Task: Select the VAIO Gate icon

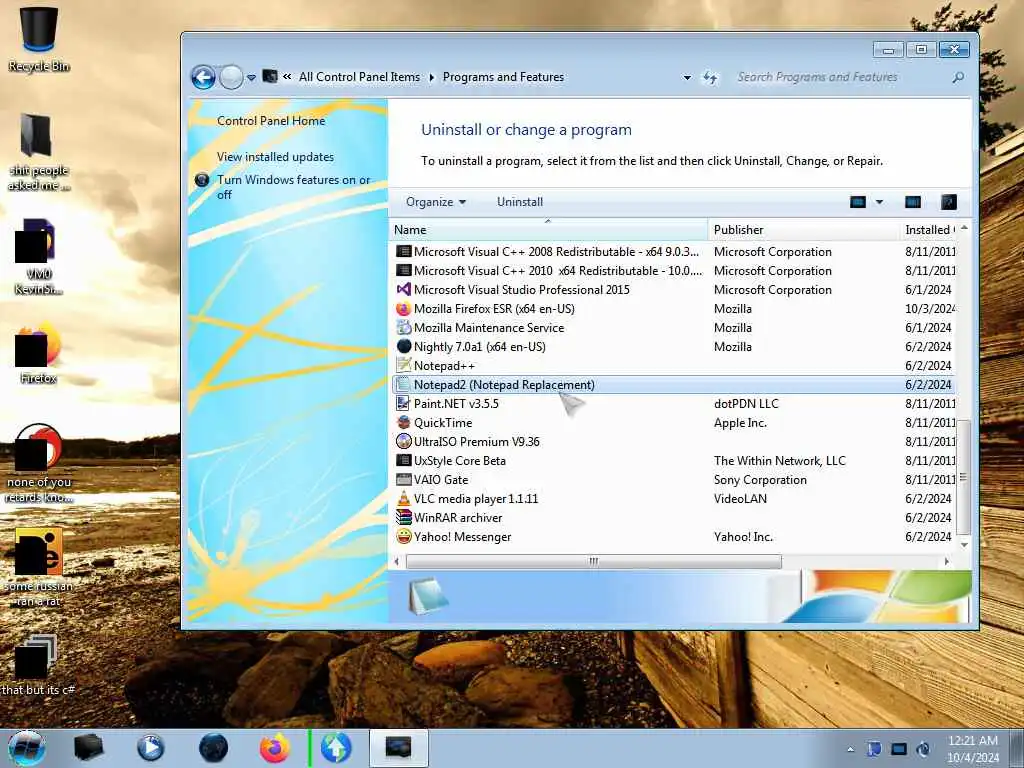Action: [404, 479]
